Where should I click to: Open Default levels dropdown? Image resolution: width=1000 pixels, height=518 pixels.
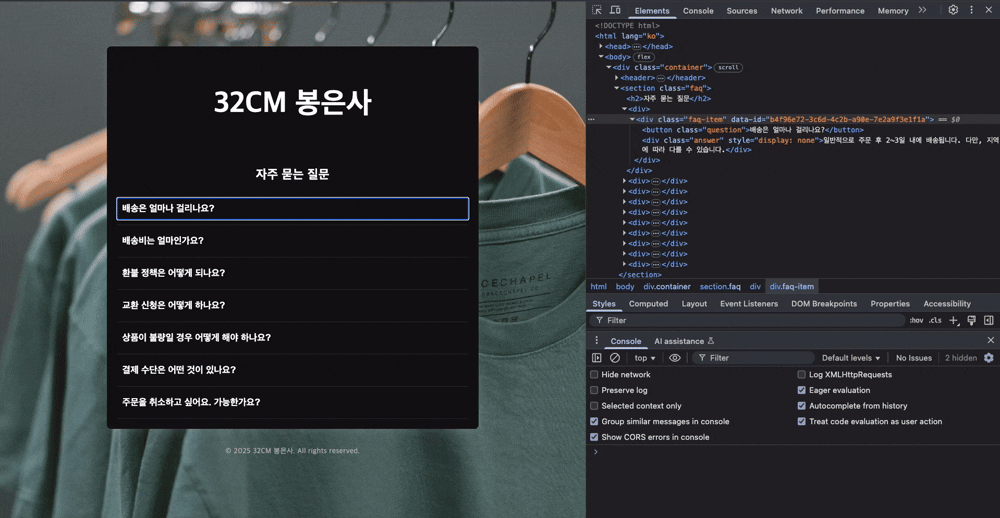(x=851, y=358)
